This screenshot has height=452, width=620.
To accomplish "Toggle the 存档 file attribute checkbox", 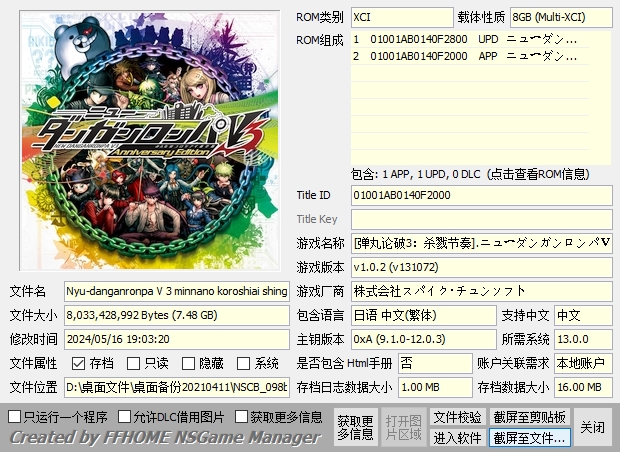I will tap(78, 364).
